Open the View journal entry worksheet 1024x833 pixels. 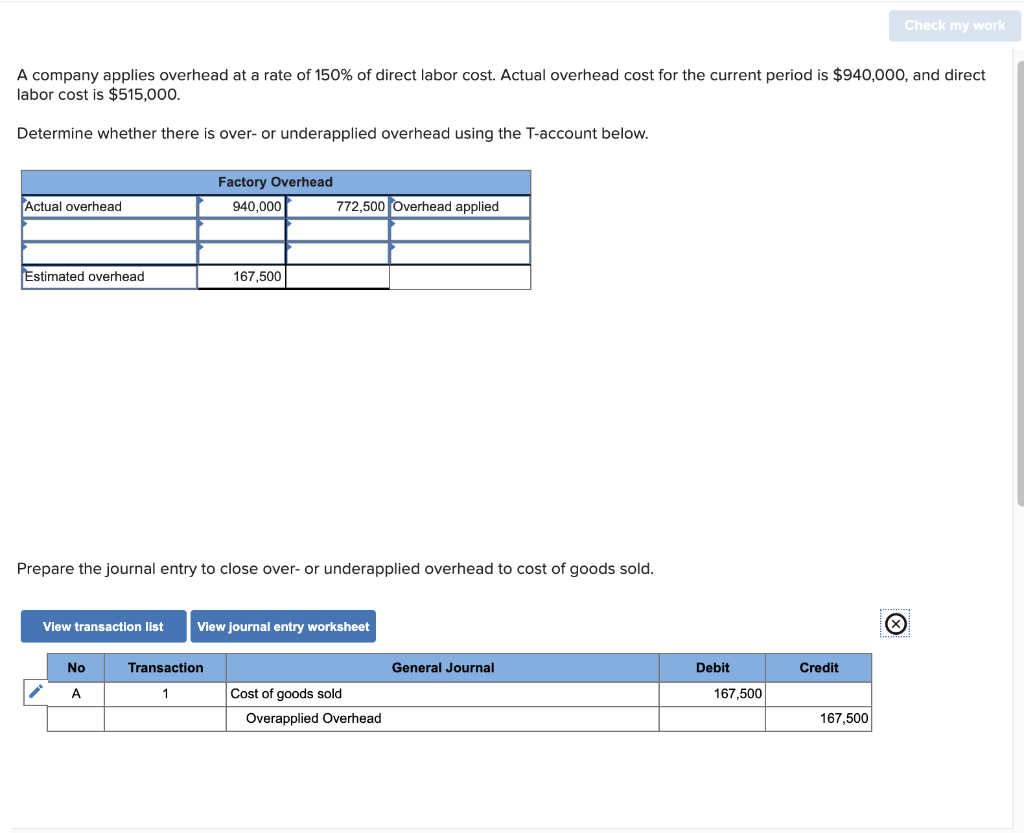click(283, 626)
